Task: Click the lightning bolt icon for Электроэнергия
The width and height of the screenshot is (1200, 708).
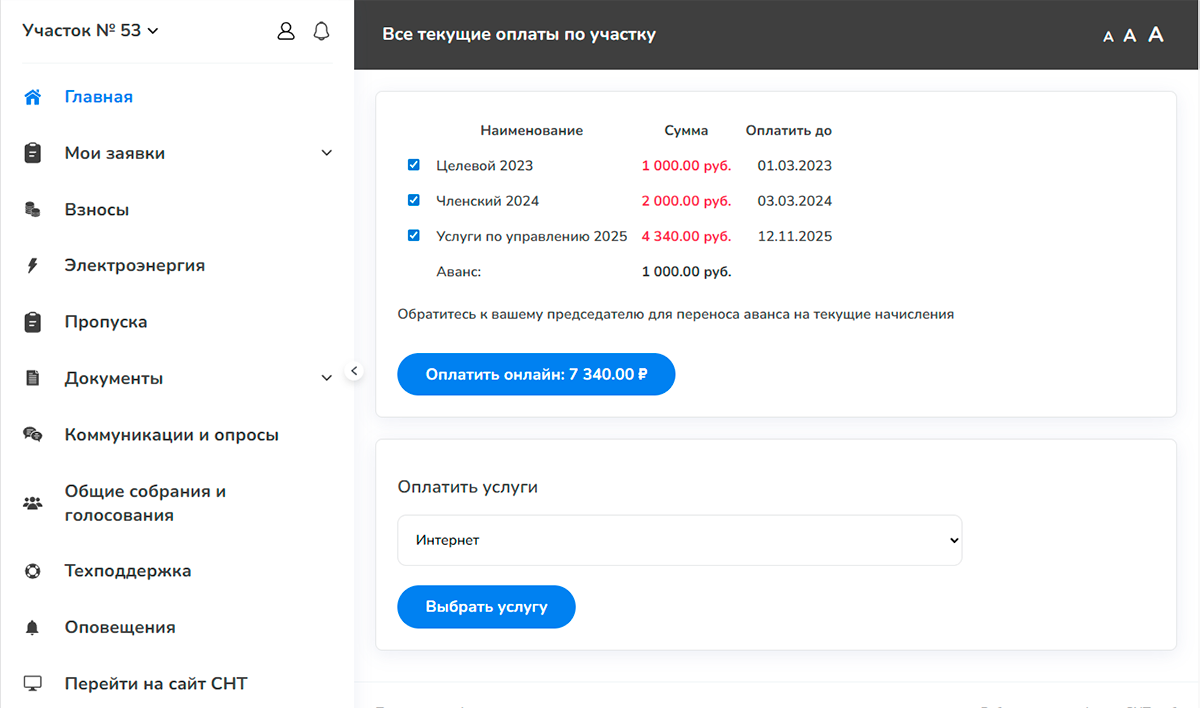Action: pos(33,266)
